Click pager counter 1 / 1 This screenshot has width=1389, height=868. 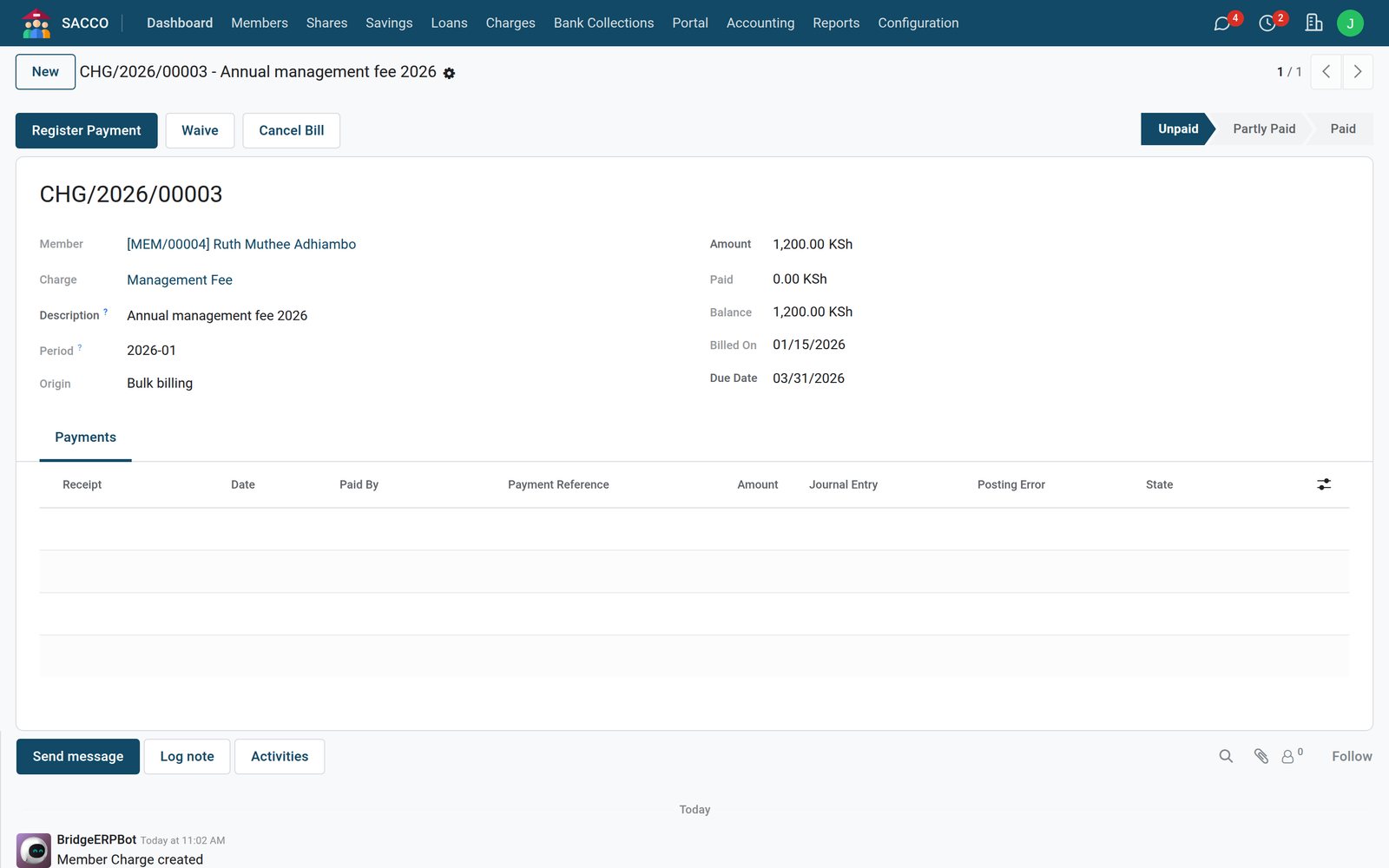pos(1289,72)
